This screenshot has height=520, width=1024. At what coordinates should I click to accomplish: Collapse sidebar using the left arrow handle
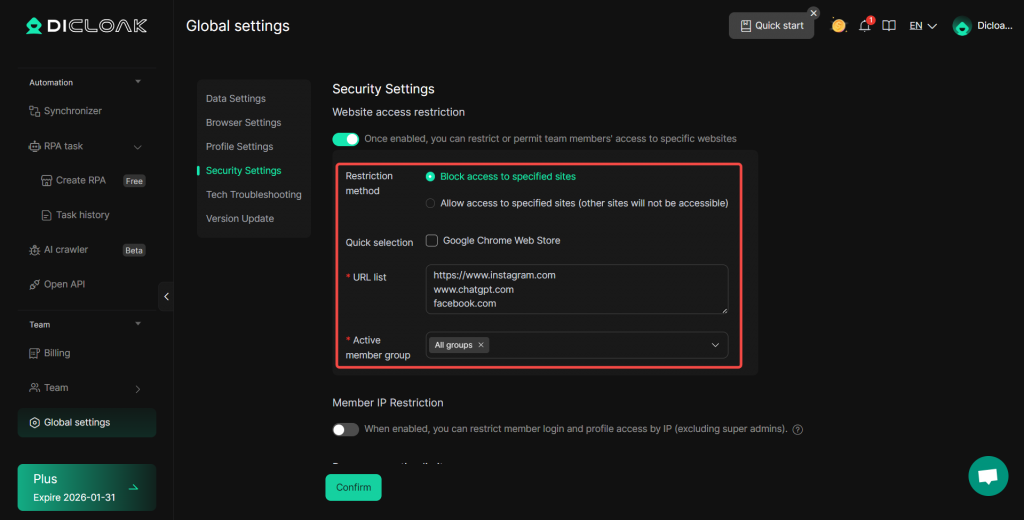tap(166, 296)
